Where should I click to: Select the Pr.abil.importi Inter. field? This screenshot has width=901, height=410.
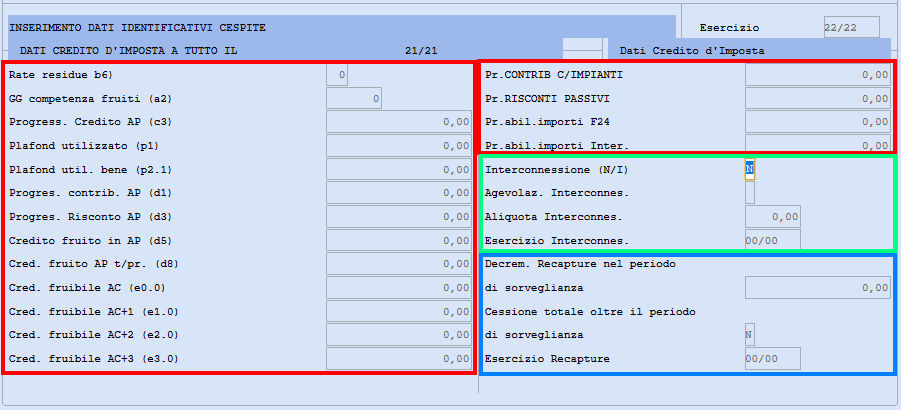818,144
